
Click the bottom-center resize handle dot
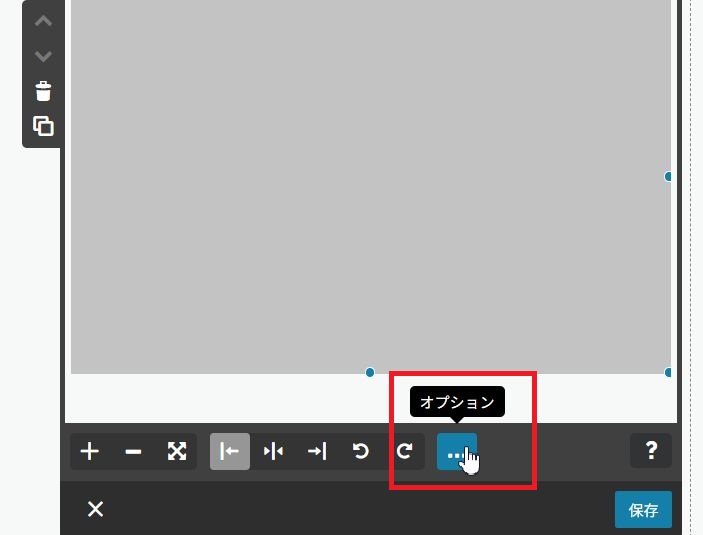click(x=370, y=372)
